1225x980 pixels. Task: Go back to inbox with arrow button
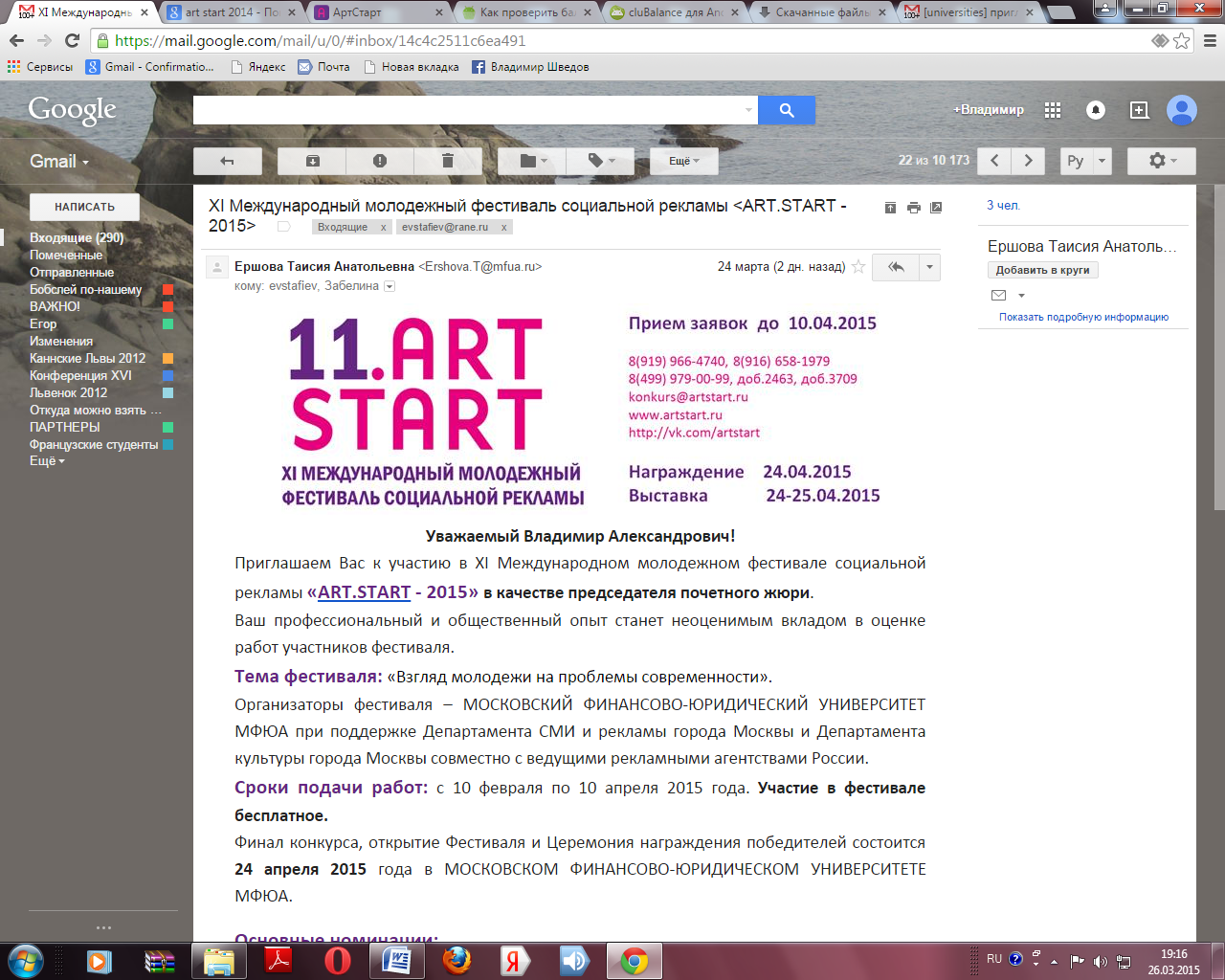tap(227, 161)
